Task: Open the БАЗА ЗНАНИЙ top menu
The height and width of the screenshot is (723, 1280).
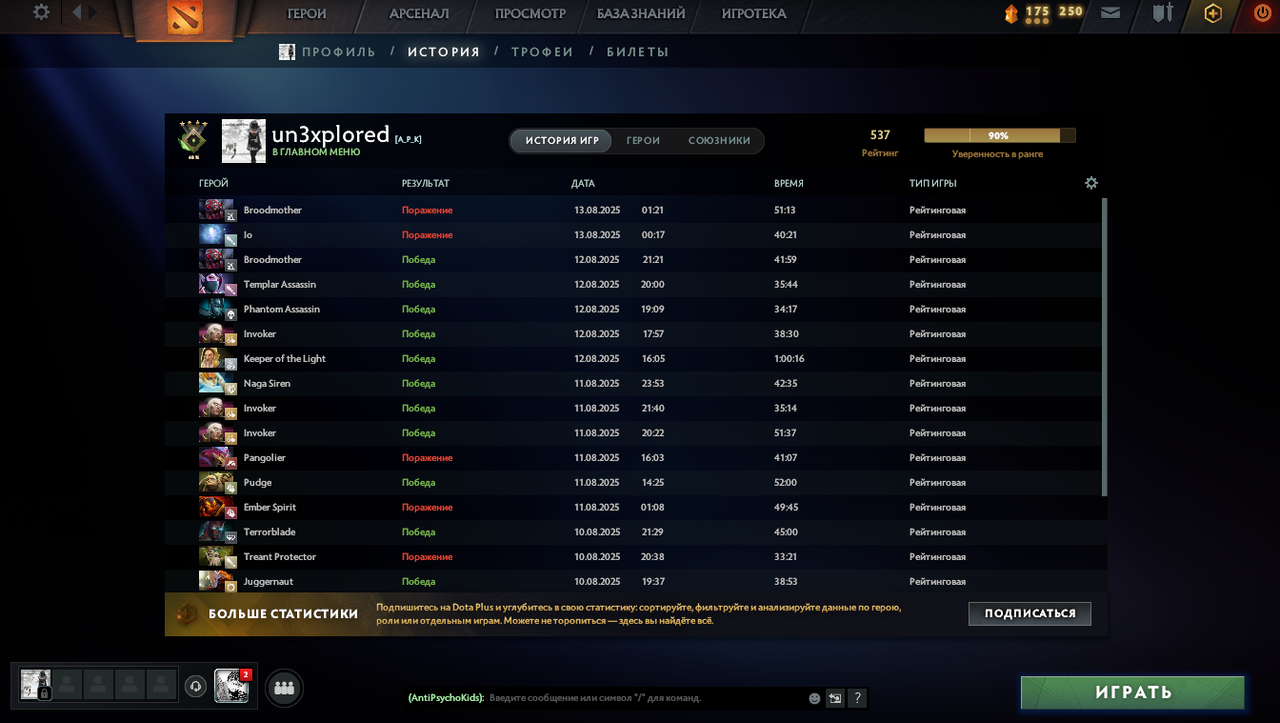Action: tap(641, 14)
